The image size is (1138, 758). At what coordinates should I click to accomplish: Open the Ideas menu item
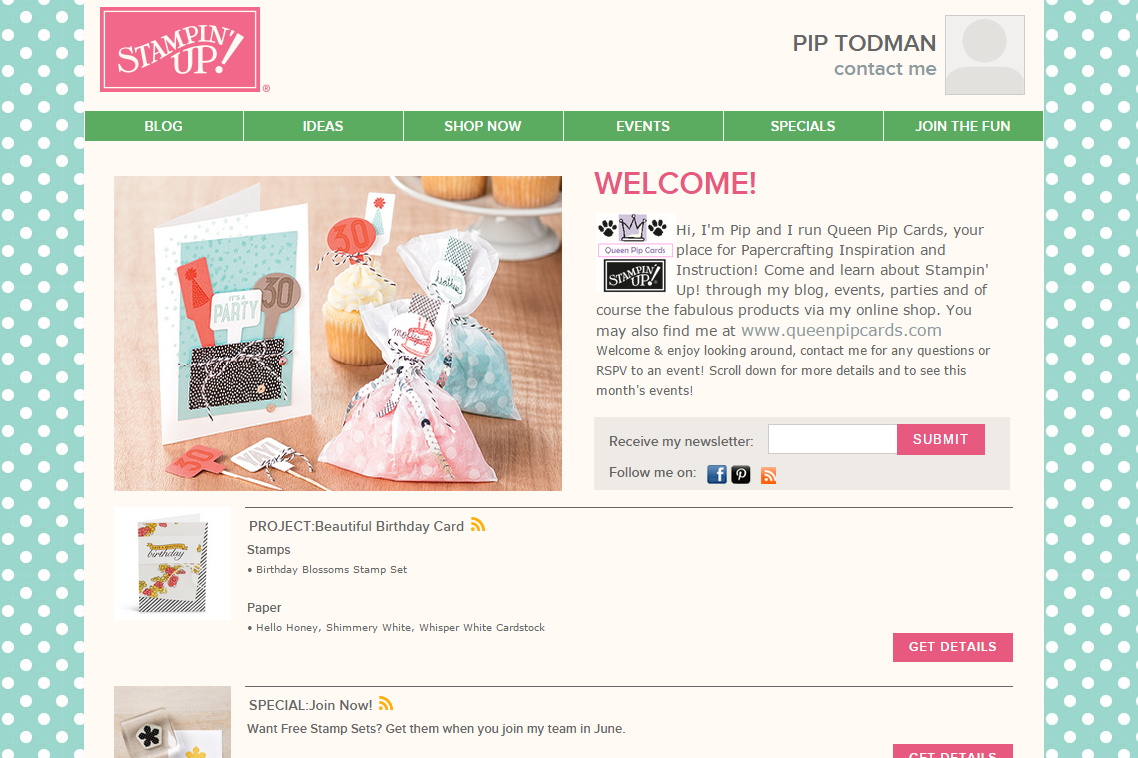323,126
